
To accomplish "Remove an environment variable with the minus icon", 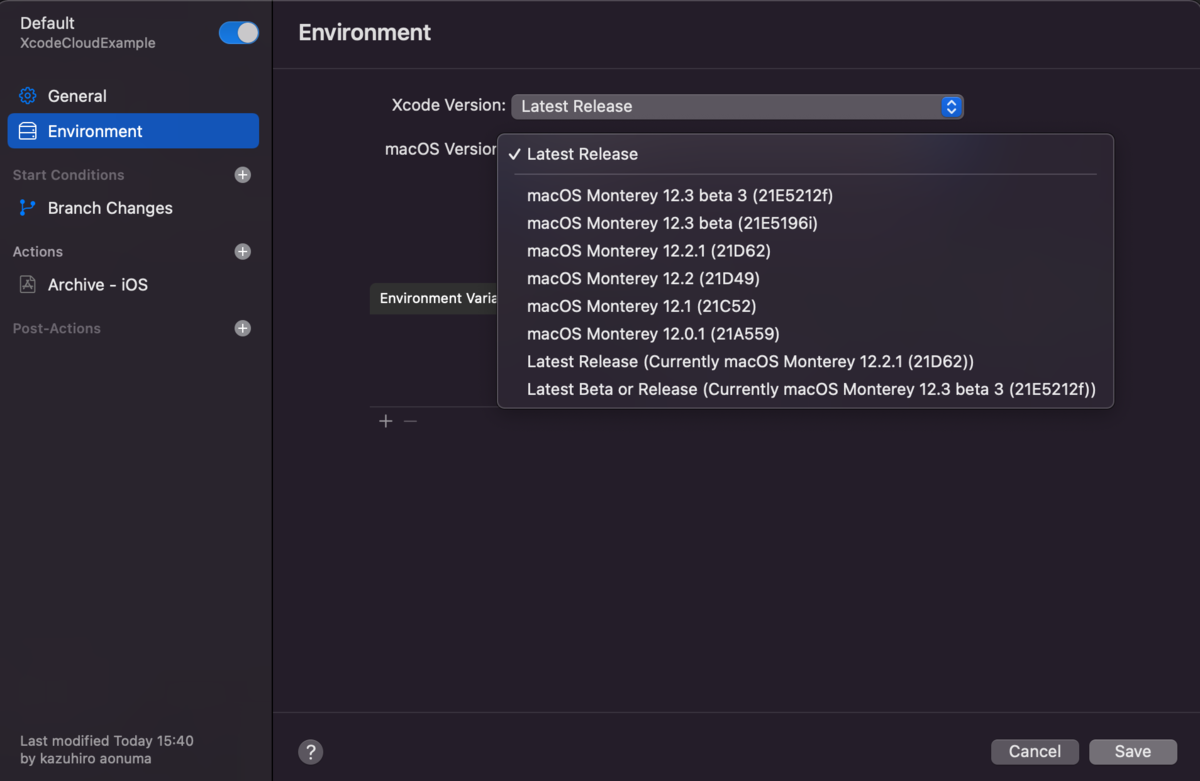I will coord(409,421).
